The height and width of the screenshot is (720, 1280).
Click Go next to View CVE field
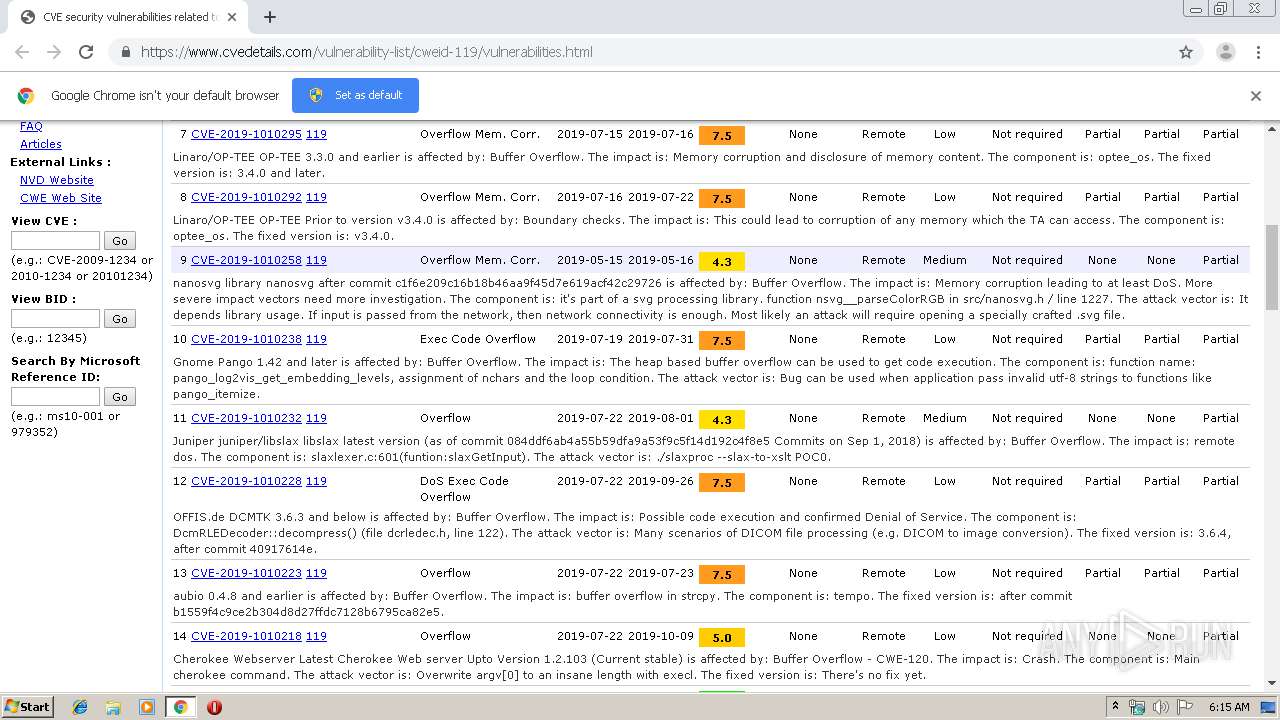coord(120,240)
